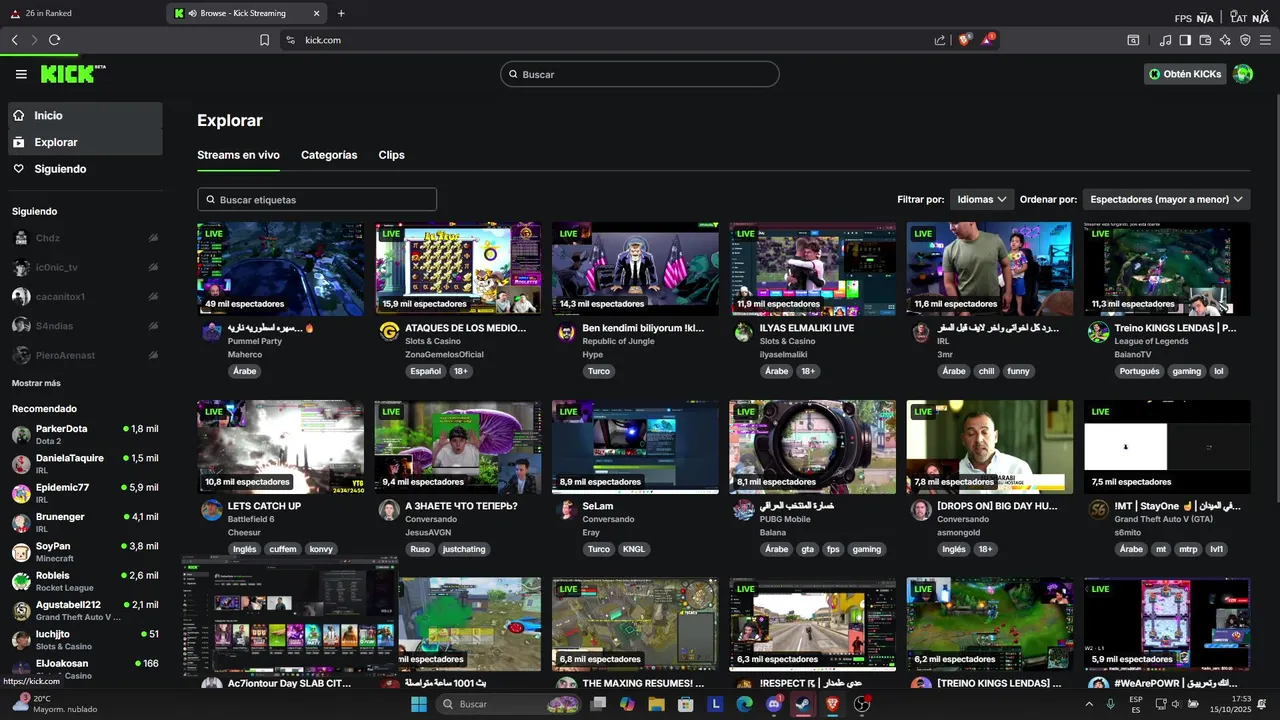
Task: Expand Mostrar más in the Siguiendo list
Action: coord(36,383)
